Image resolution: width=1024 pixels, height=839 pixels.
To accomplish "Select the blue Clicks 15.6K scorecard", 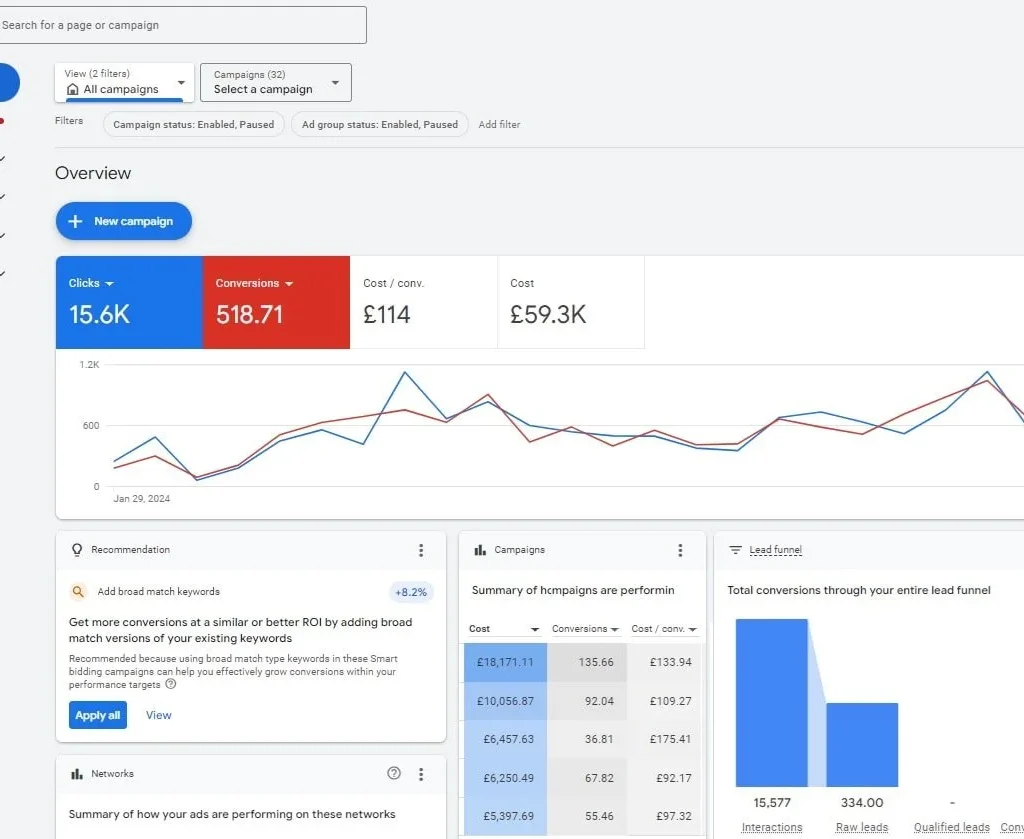I will [x=129, y=302].
